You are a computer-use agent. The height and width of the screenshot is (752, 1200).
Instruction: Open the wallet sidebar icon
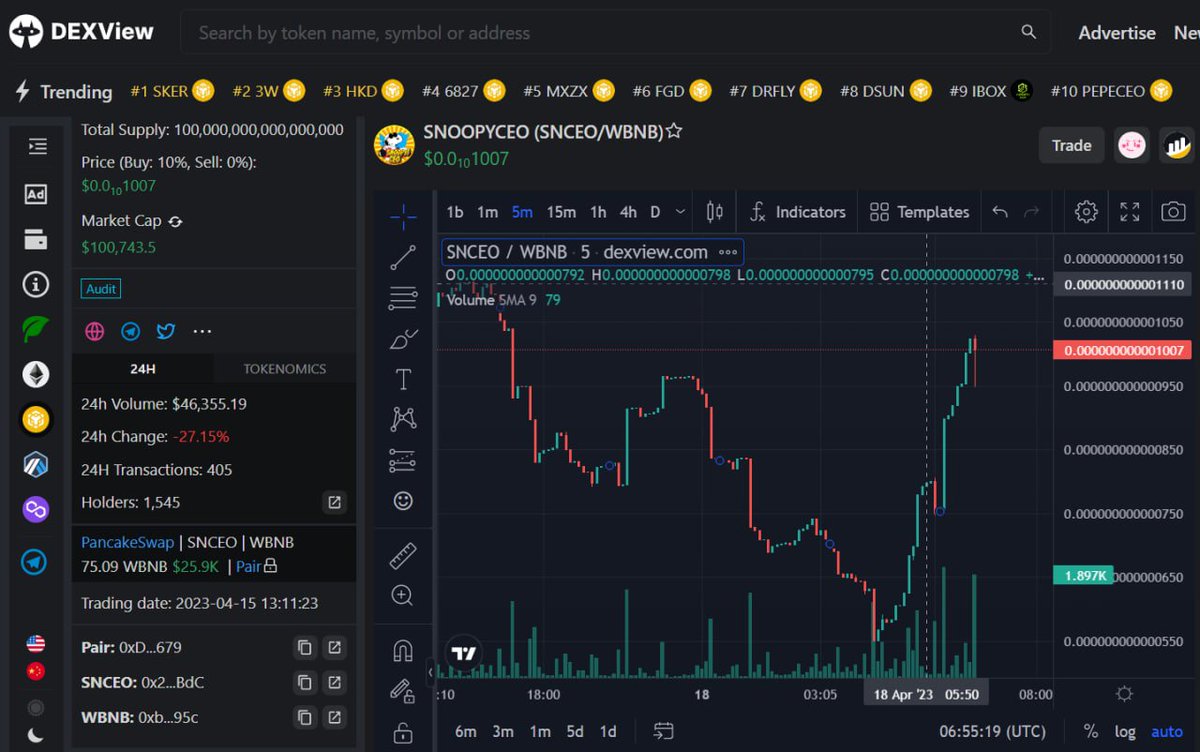point(36,240)
